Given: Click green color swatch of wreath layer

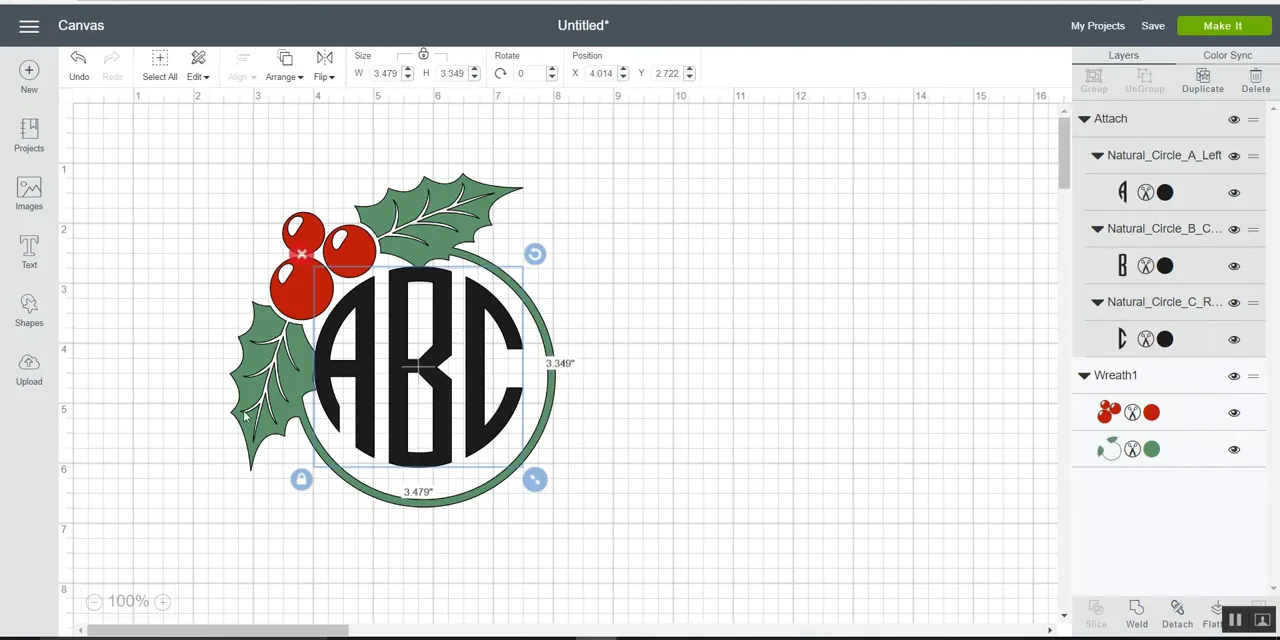Looking at the screenshot, I should coord(1152,449).
